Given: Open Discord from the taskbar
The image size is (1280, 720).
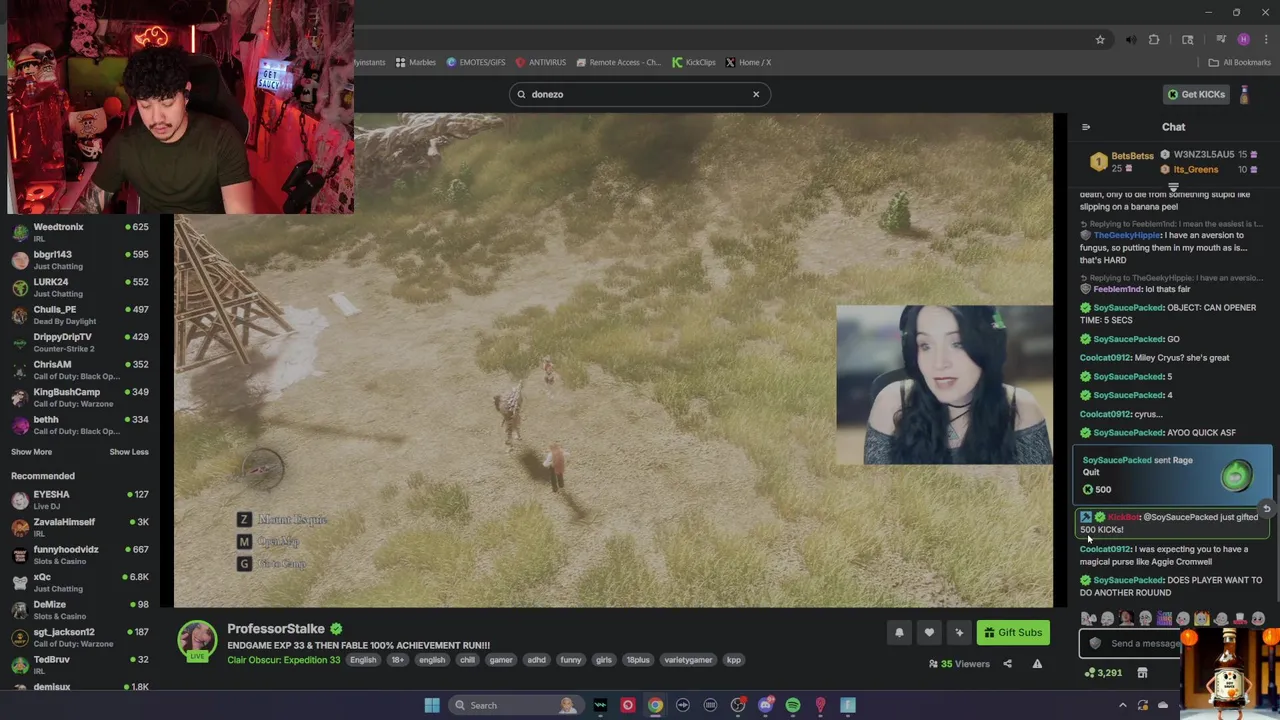Looking at the screenshot, I should (766, 705).
